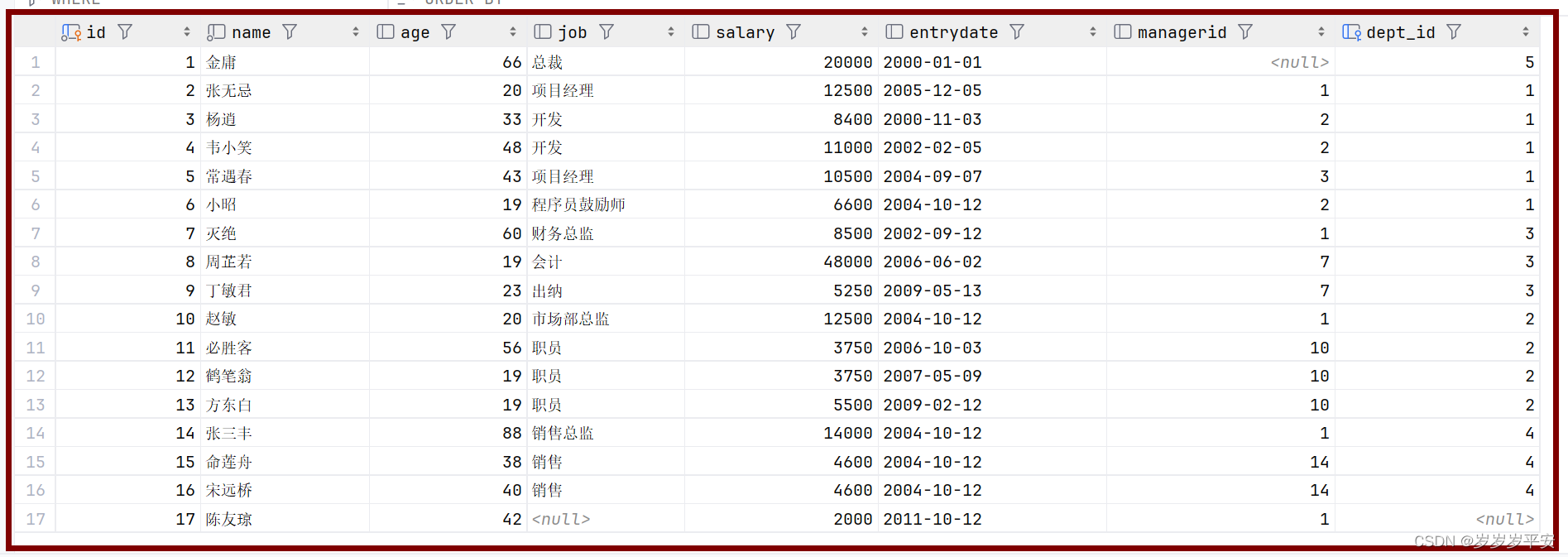Click name cell 必胜客

229,348
